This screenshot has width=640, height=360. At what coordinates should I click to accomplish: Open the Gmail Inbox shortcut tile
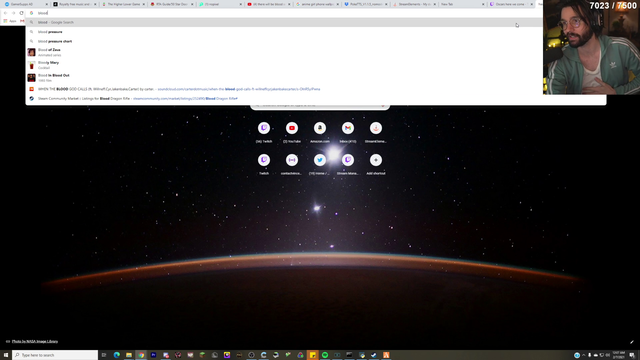pos(348,132)
